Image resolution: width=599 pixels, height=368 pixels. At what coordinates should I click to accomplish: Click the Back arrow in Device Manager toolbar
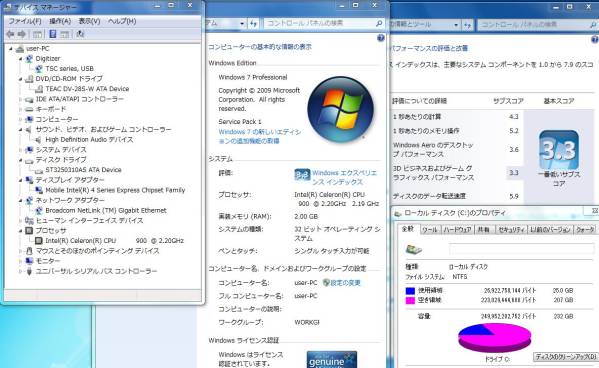[x=11, y=34]
